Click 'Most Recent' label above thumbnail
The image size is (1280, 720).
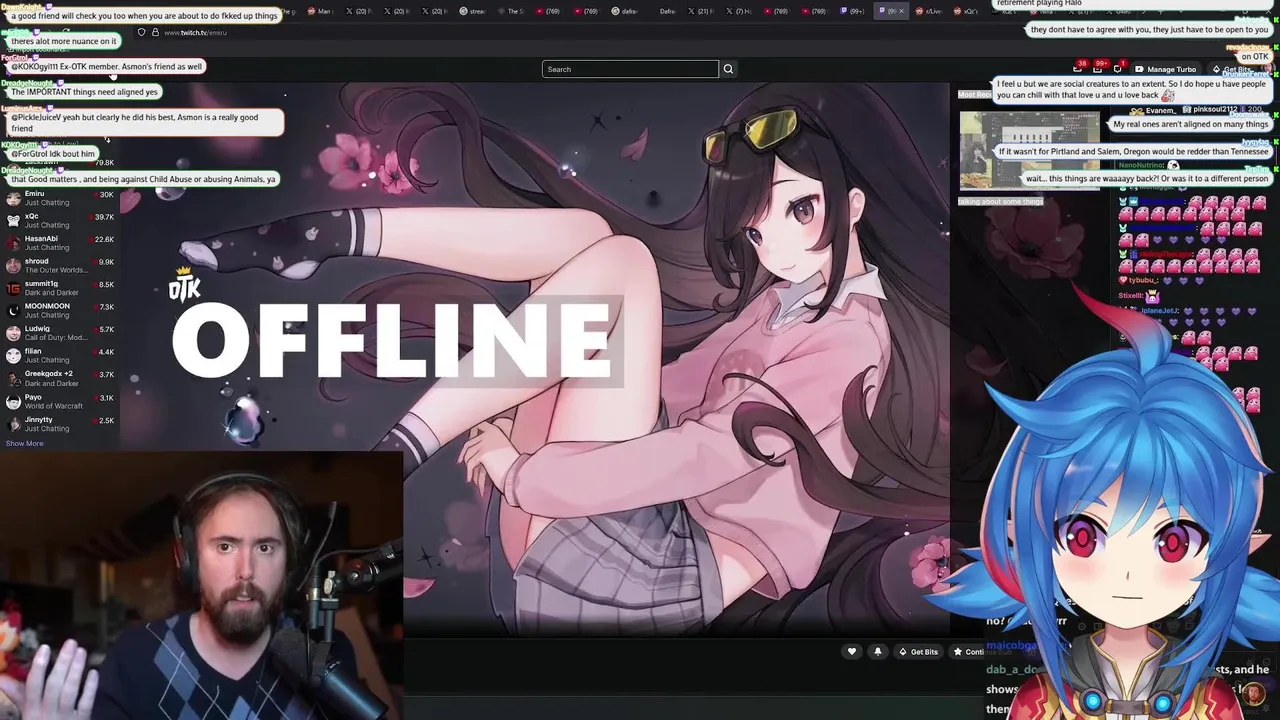tap(974, 95)
